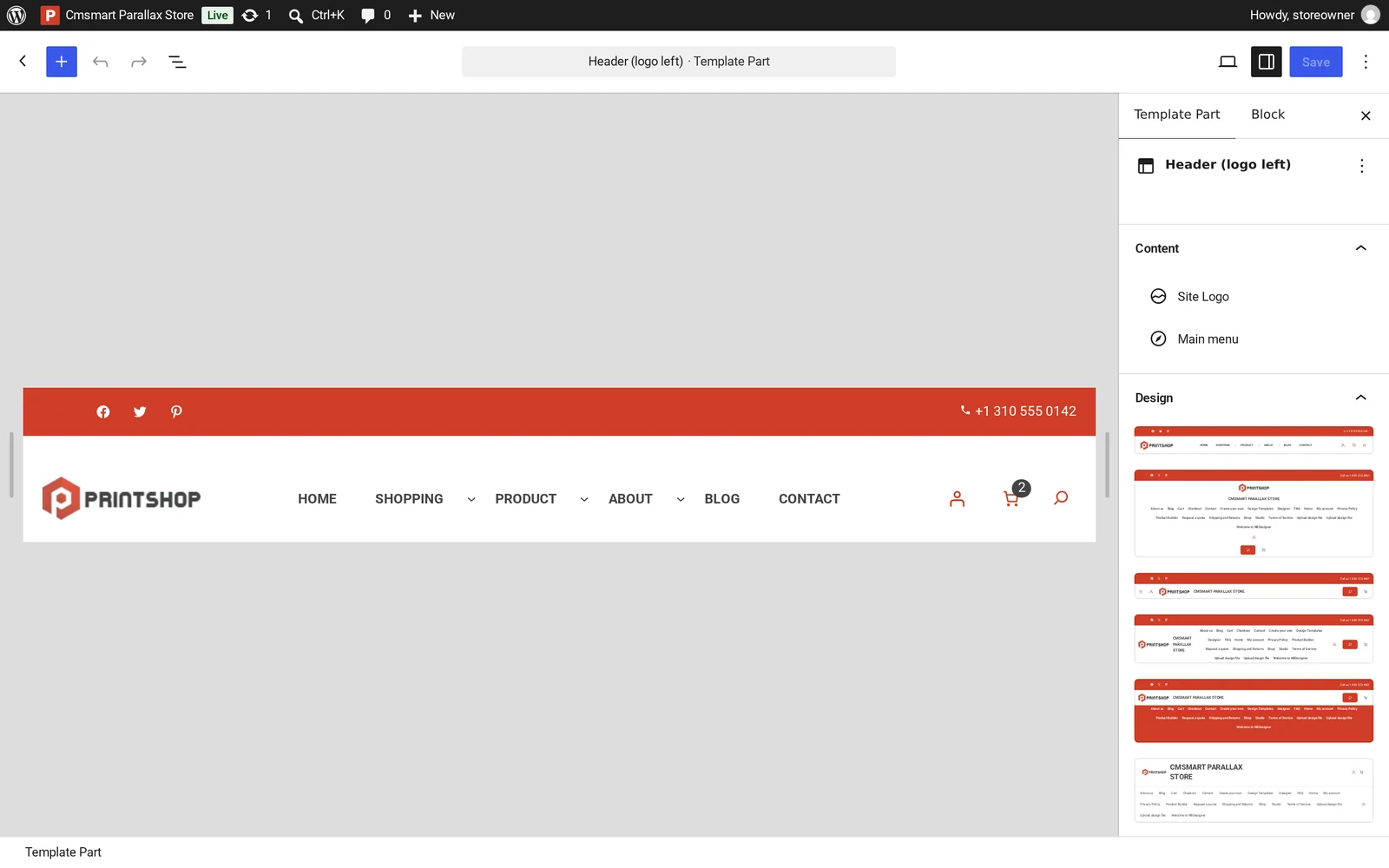Open the document overview list view

tap(177, 62)
